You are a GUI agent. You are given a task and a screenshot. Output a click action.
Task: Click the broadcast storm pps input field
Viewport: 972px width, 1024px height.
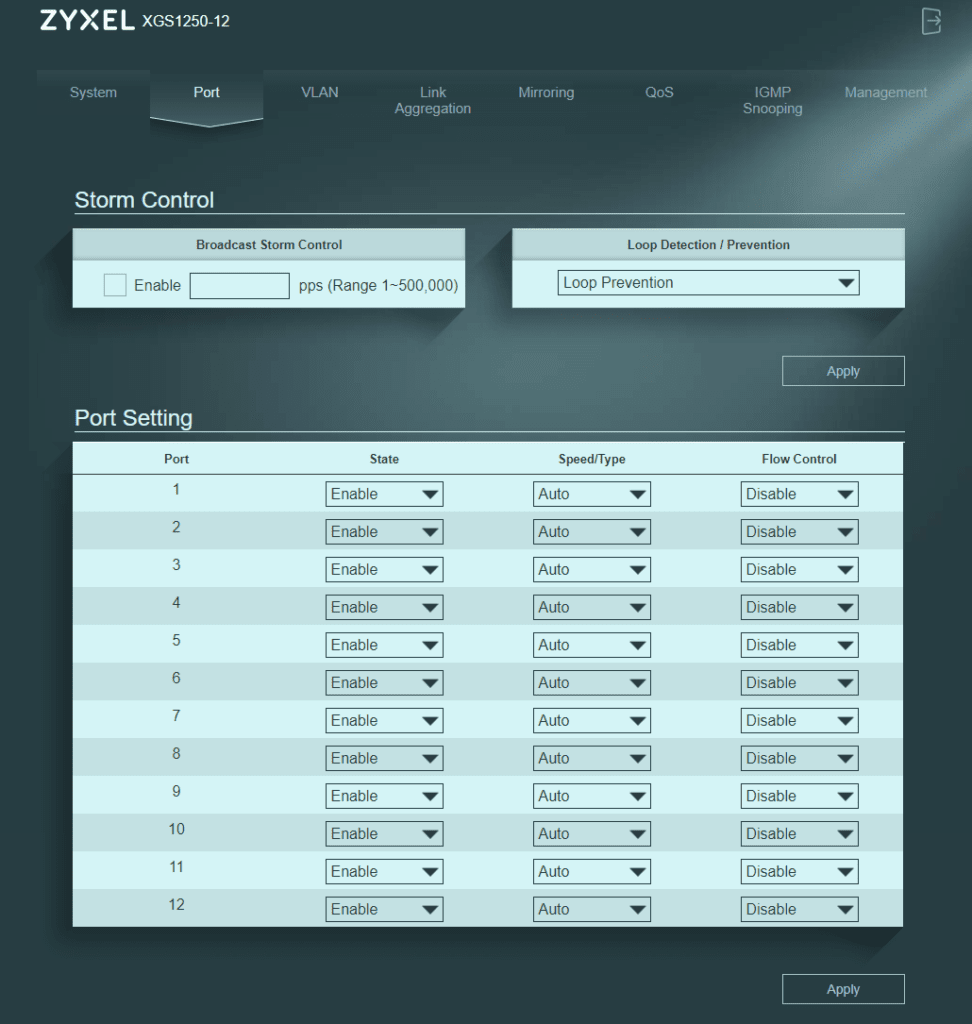pyautogui.click(x=239, y=285)
